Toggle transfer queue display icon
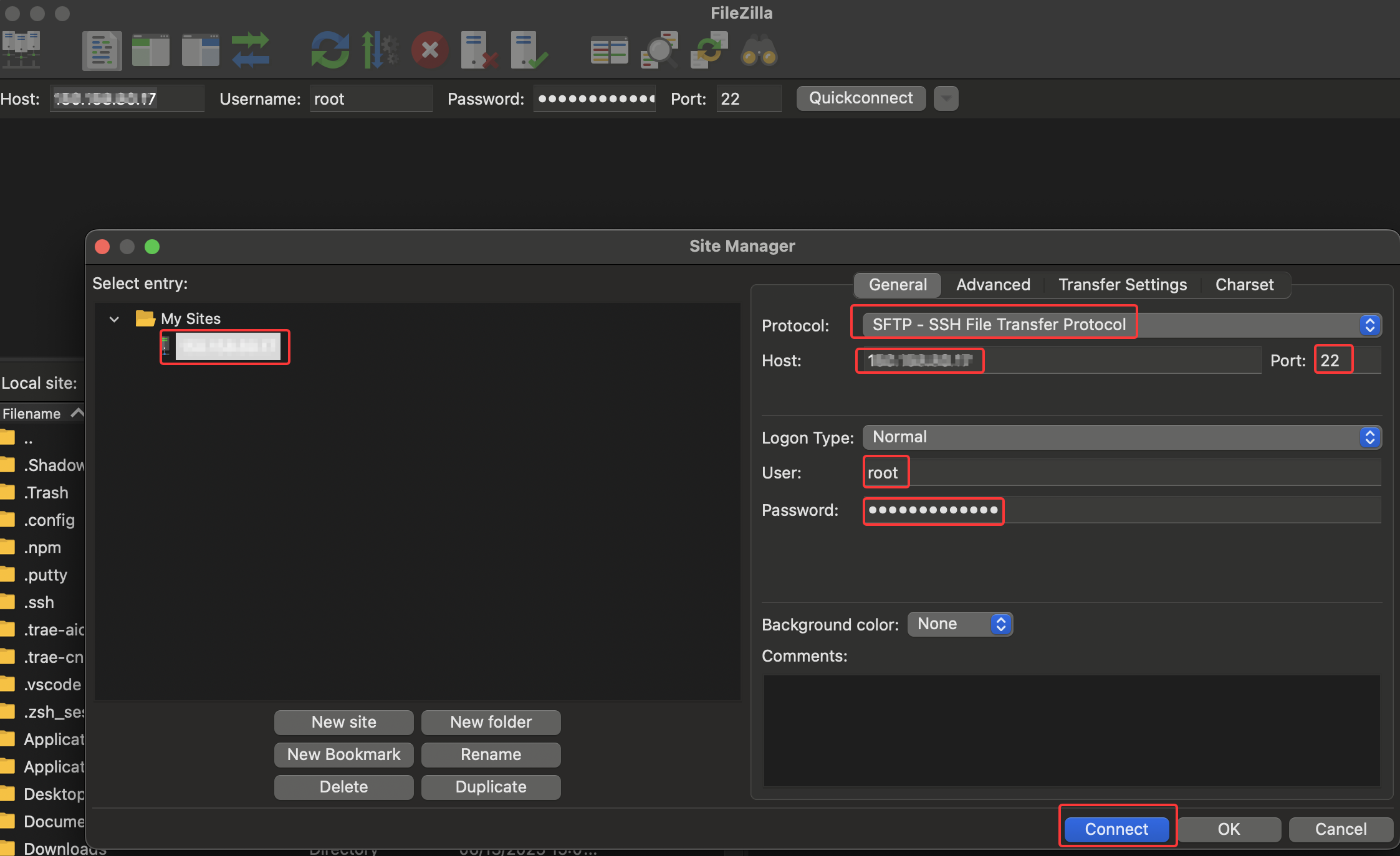The image size is (1400, 856). click(251, 50)
